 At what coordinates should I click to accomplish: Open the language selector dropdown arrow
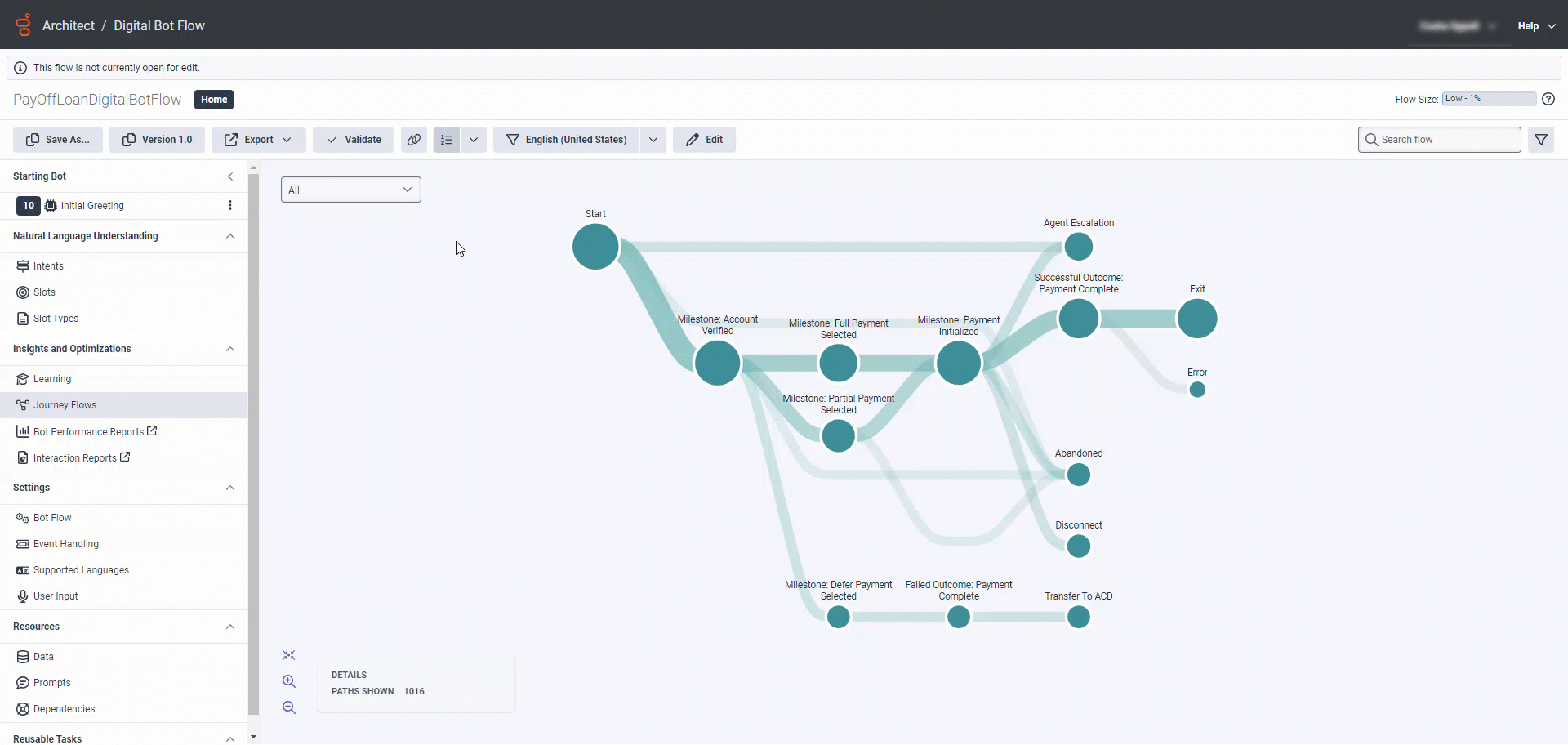(x=653, y=140)
